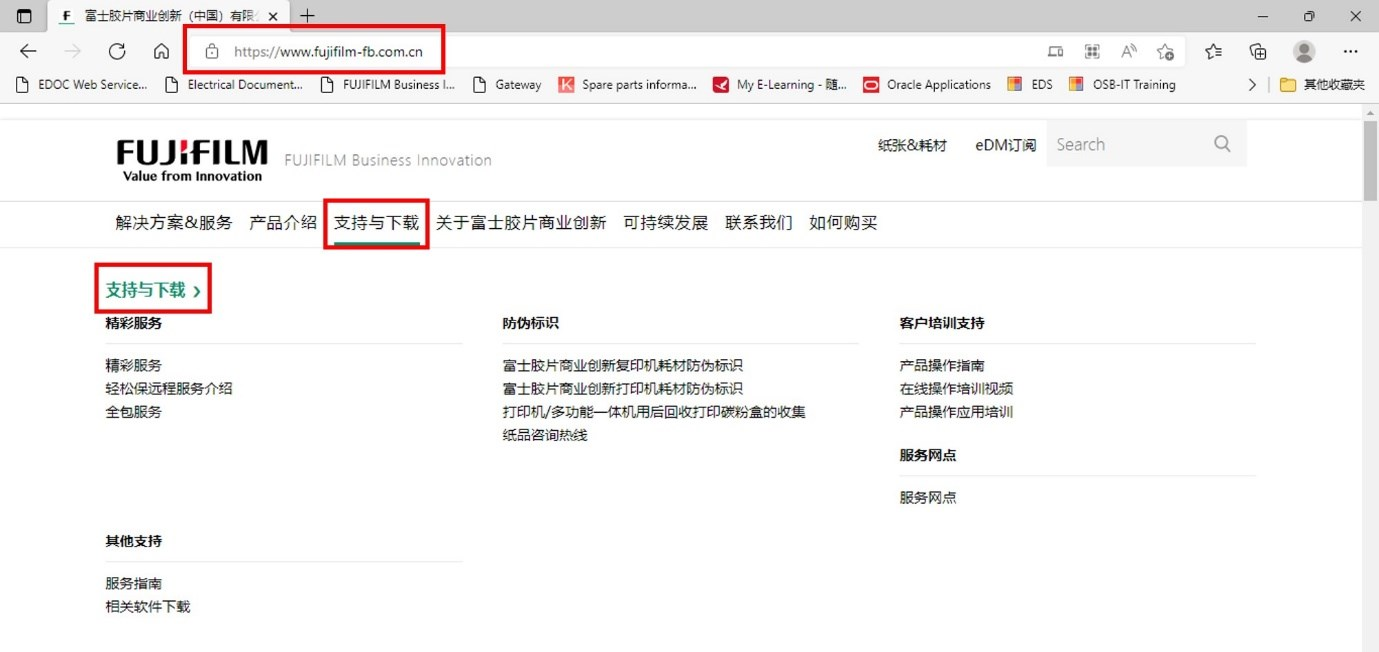1379x652 pixels.
Task: Open 富士胶片商业创新复印机耗材防伪标识 link
Action: click(x=623, y=366)
